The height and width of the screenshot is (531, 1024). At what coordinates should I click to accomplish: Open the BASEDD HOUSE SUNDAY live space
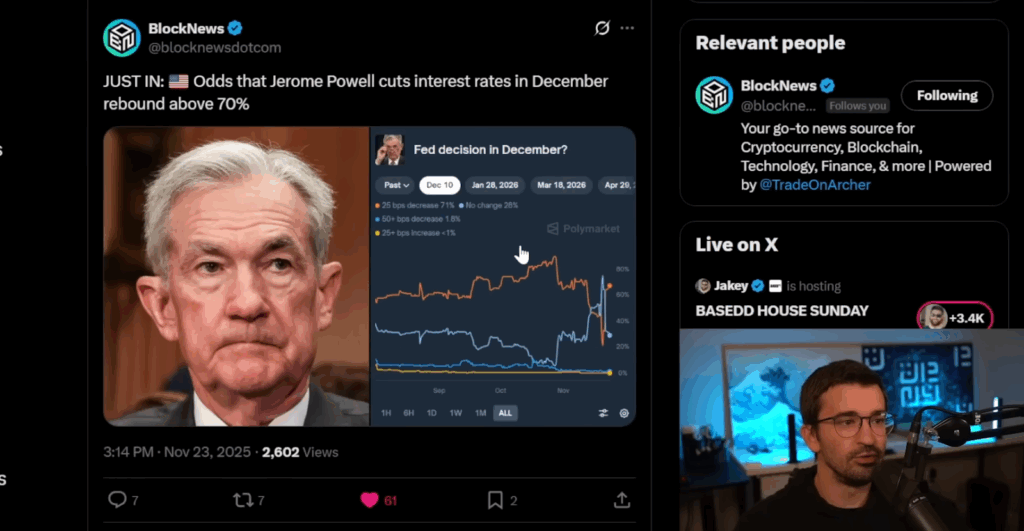[782, 311]
